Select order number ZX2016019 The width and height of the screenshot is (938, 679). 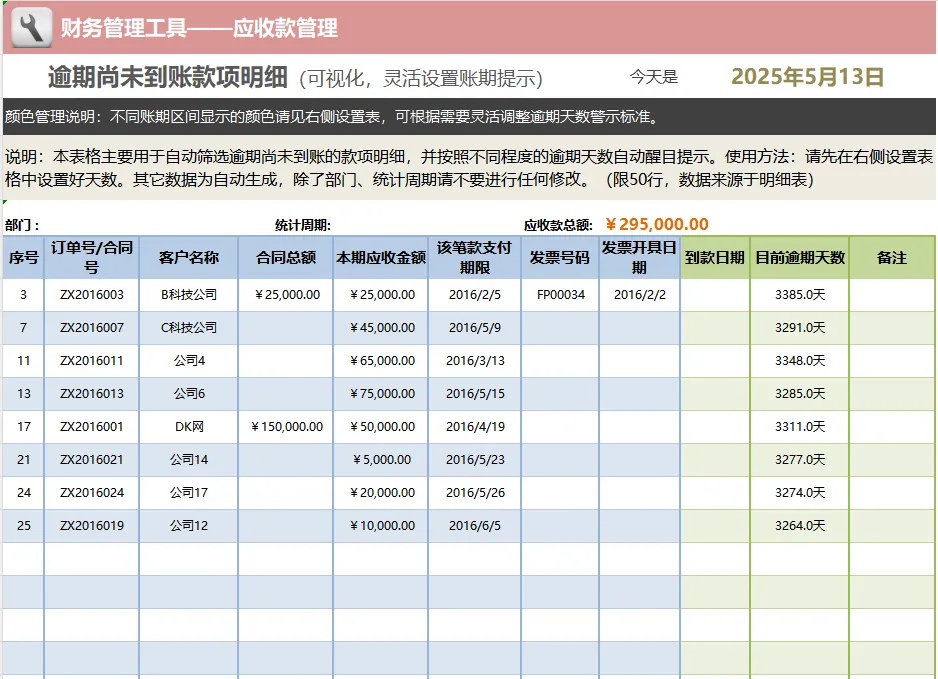coord(92,525)
